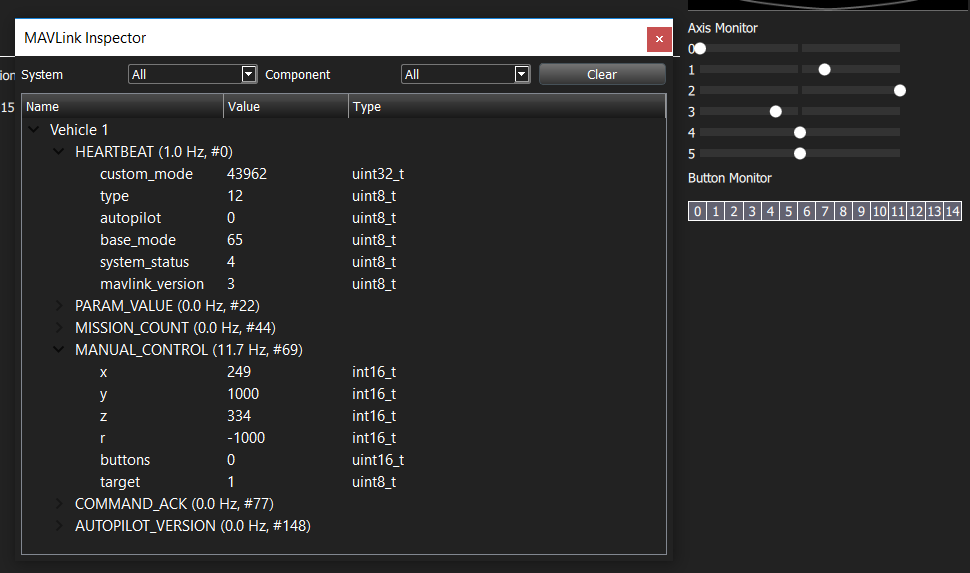Screen dimensions: 970x573
Task: Click button monitor indicator 9
Action: click(861, 211)
